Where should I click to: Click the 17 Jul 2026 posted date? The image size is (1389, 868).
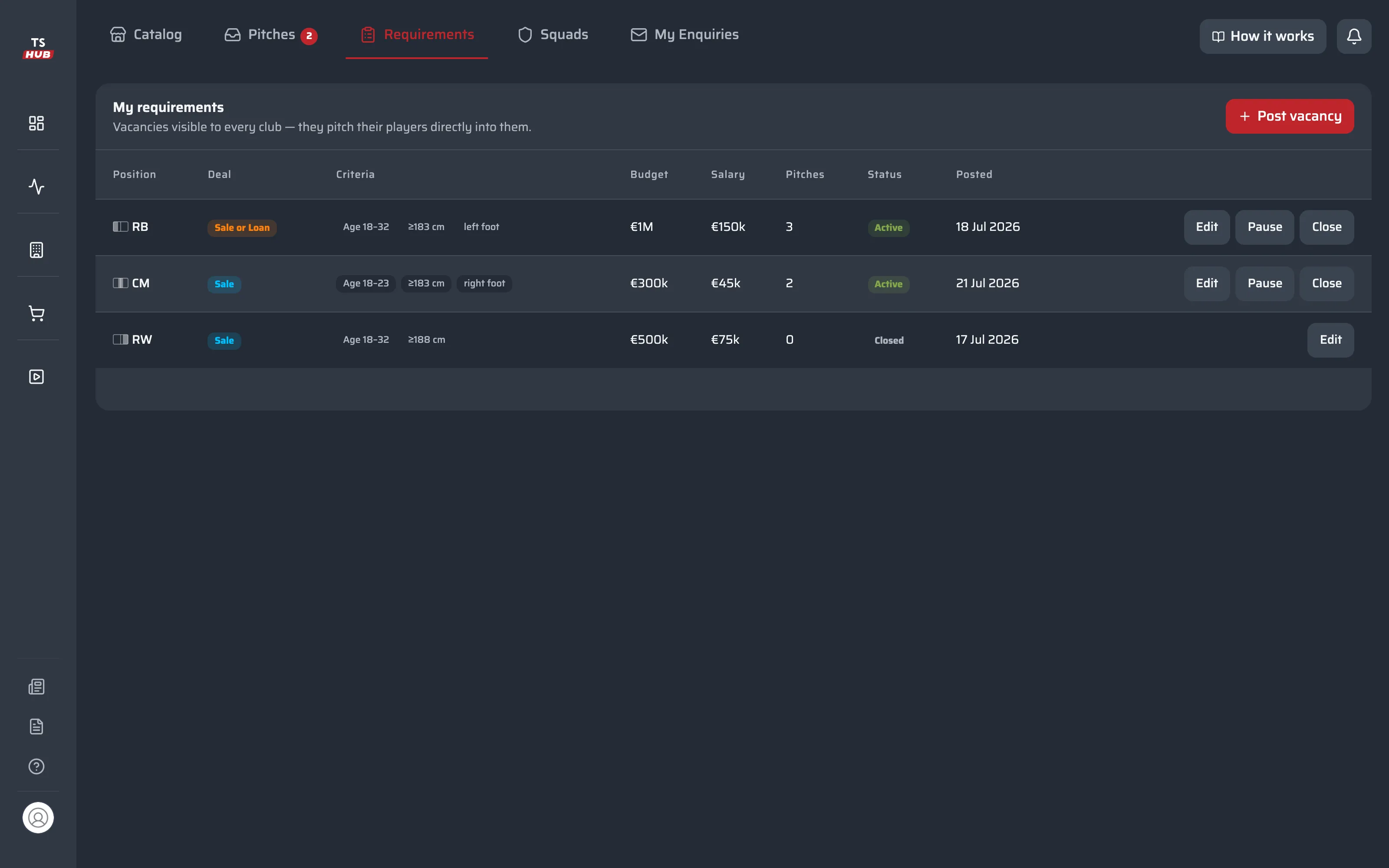pyautogui.click(x=987, y=339)
